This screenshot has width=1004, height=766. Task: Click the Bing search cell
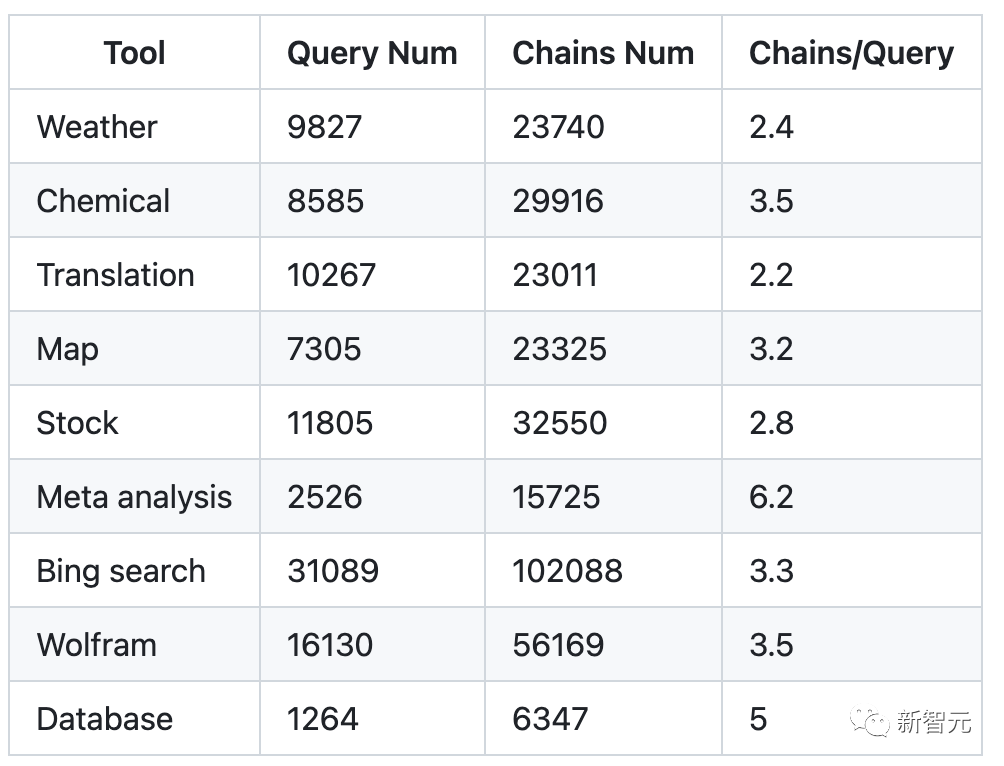click(121, 571)
